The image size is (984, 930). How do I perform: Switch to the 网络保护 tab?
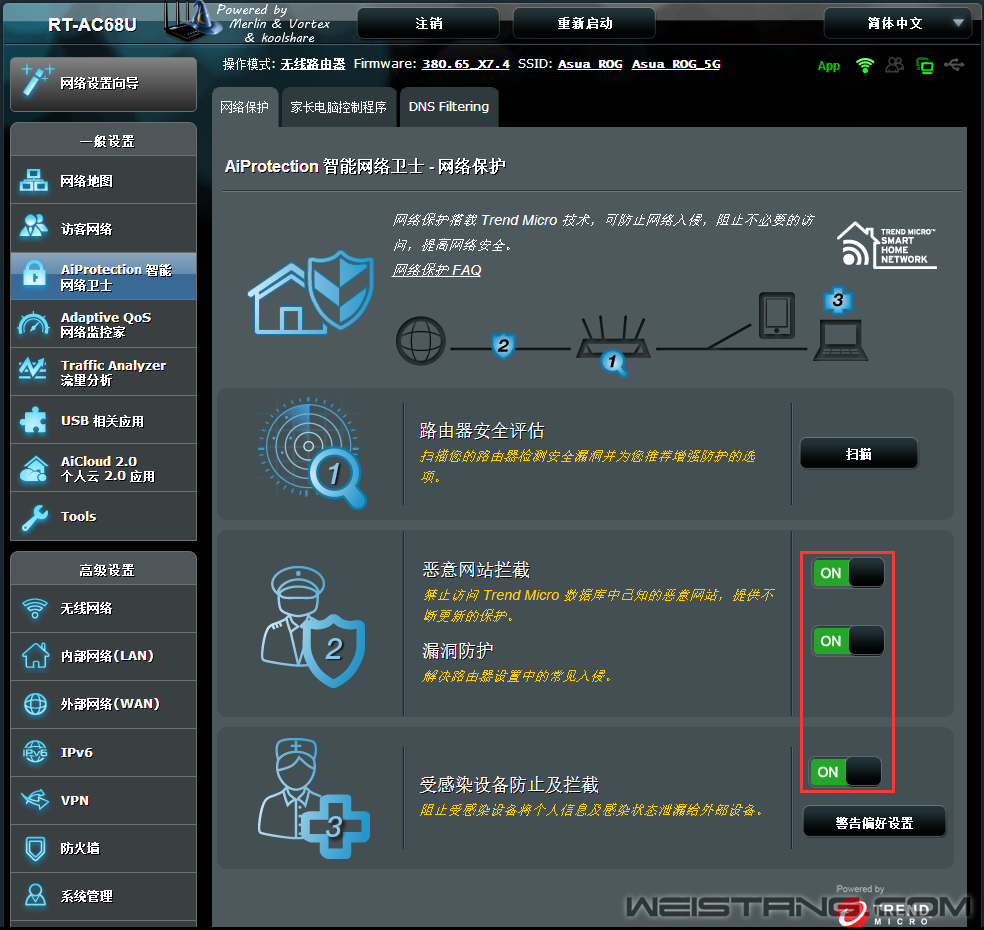pyautogui.click(x=245, y=107)
